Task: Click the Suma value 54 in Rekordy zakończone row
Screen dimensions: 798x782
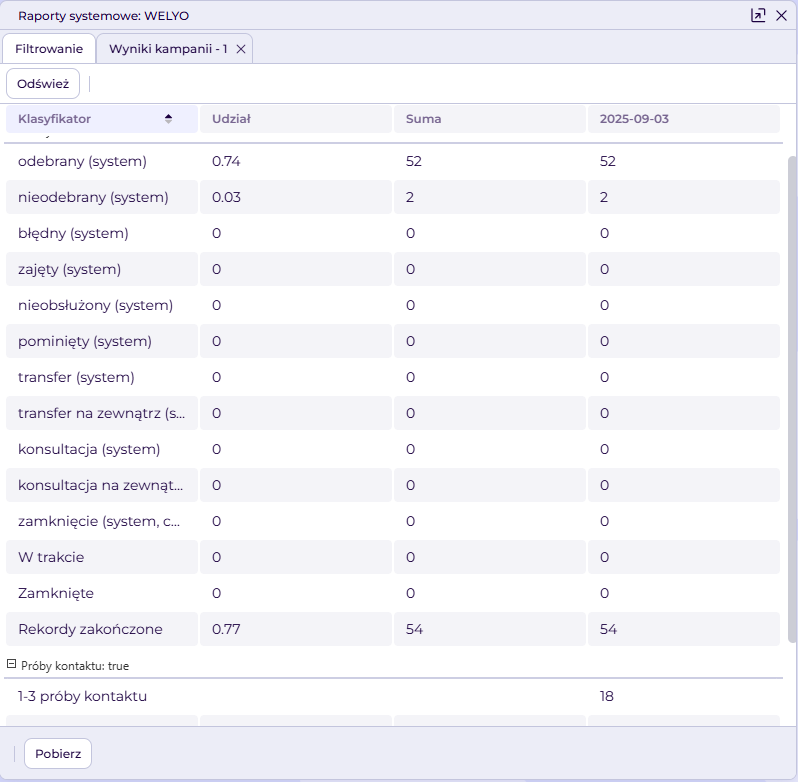Action: (x=414, y=629)
